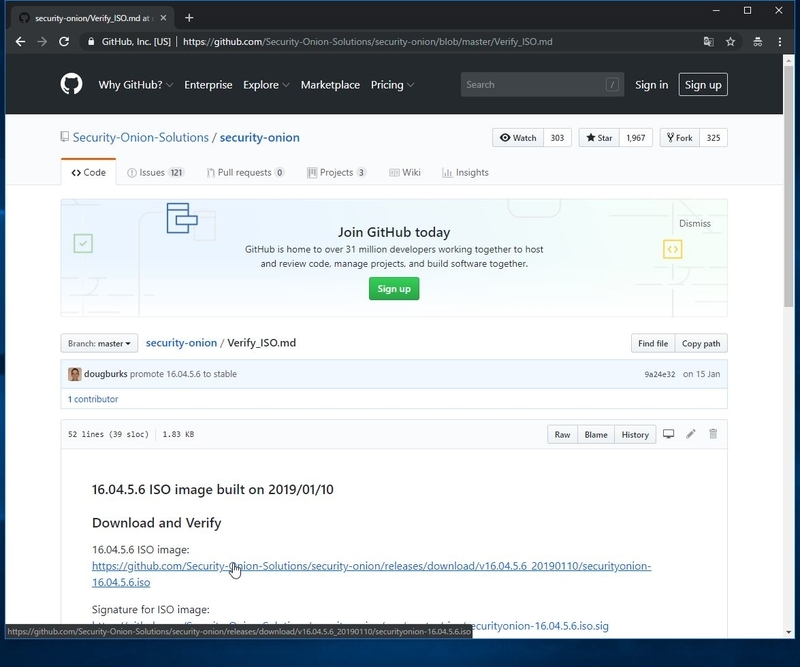
Task: Click the repository icon before Security-Onion-Solutions
Action: point(65,137)
